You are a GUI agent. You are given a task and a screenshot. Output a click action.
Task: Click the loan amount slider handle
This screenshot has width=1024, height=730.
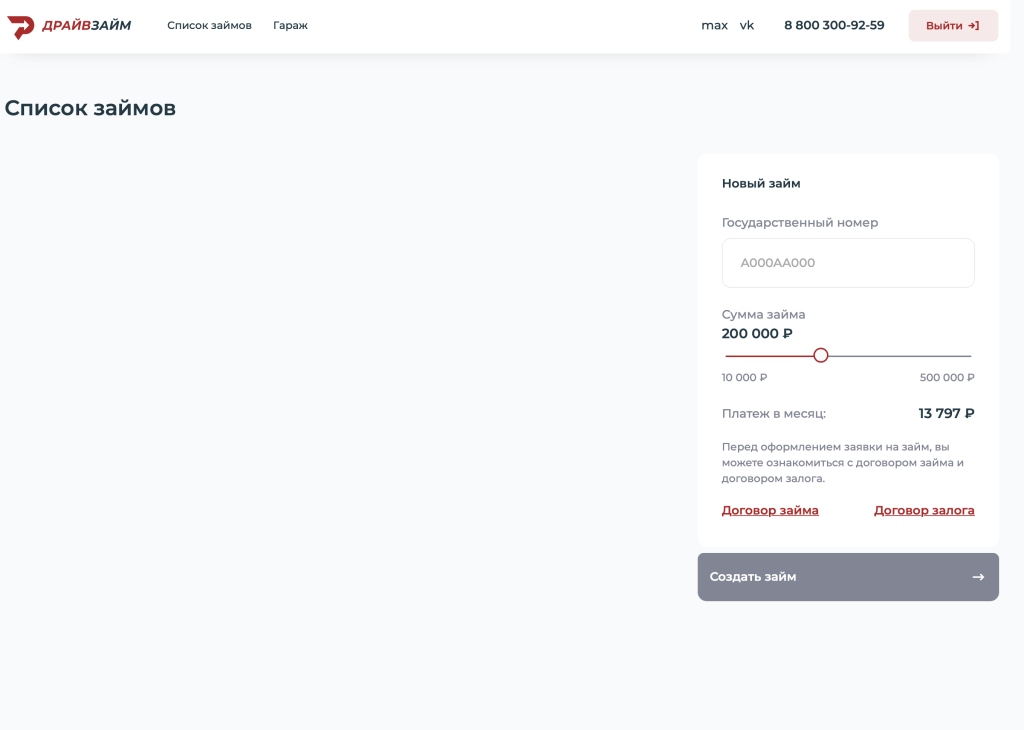pyautogui.click(x=821, y=355)
